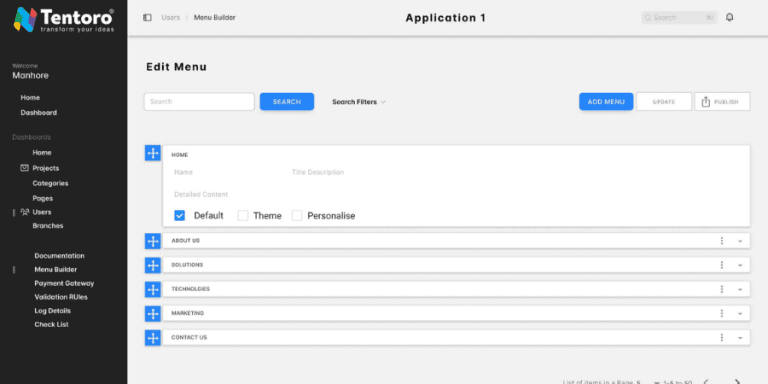
Task: Open the notifications bell
Action: (729, 18)
